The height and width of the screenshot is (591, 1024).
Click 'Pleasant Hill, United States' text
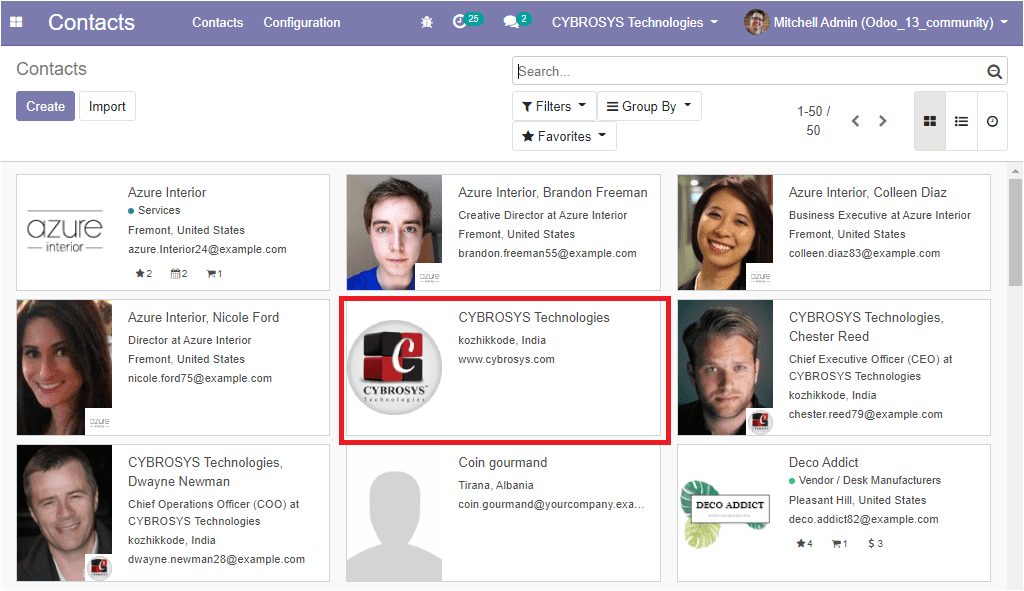[x=857, y=500]
